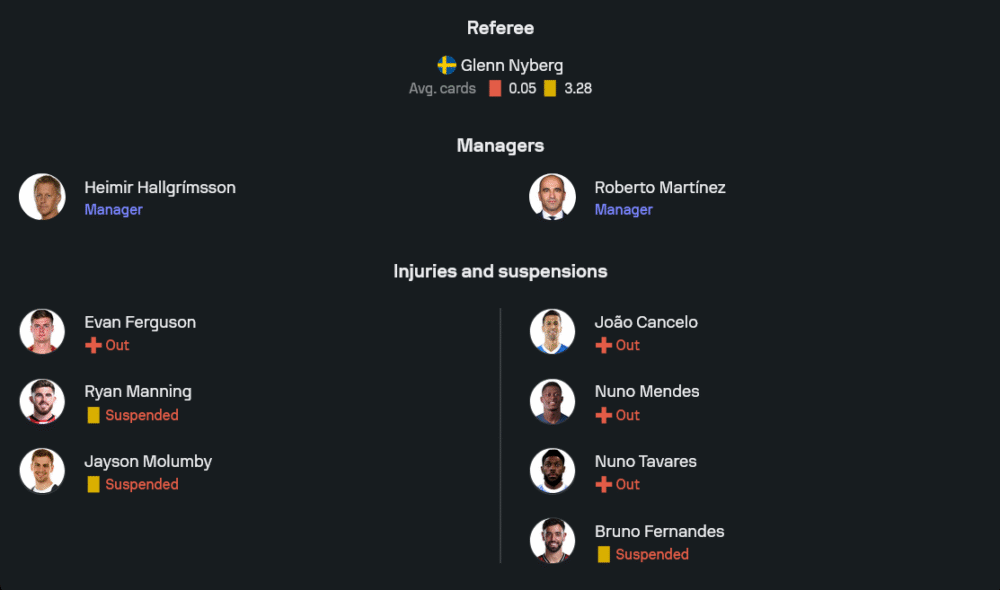1000x590 pixels.
Task: Click the Jayson Molumby name link
Action: (x=148, y=461)
